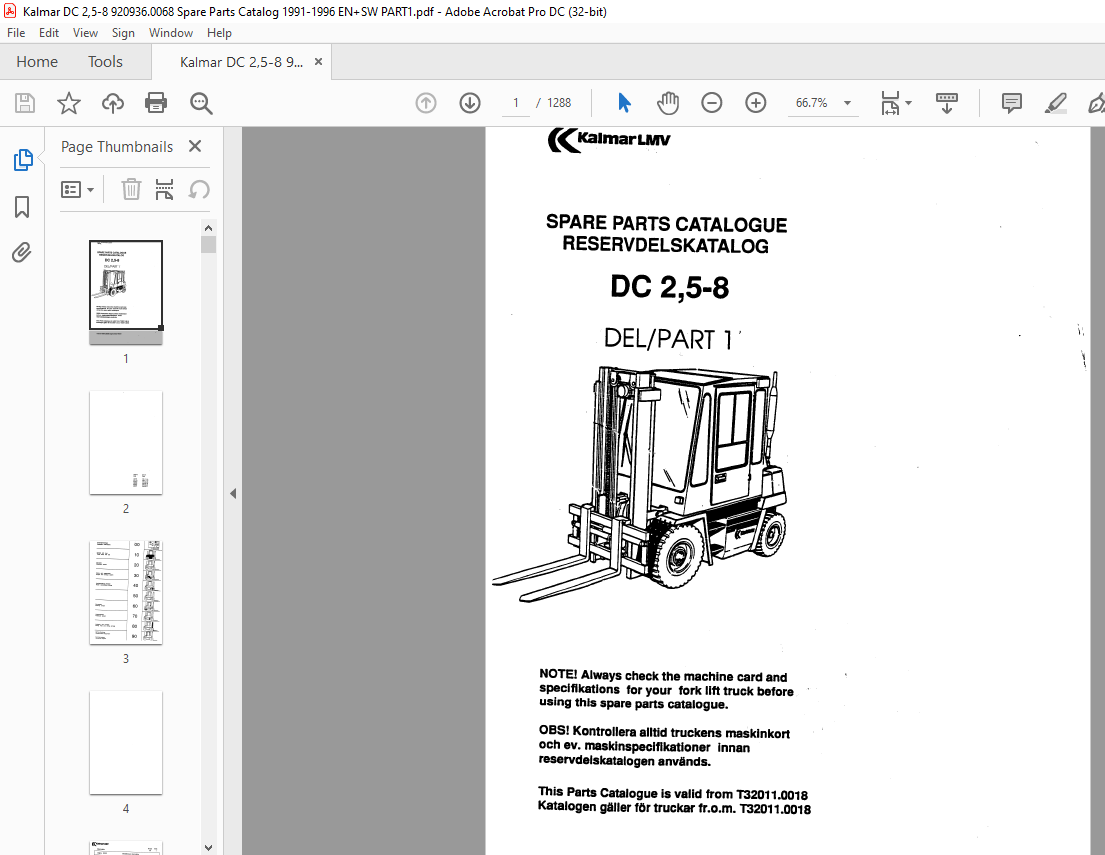Click the 'SPARE PARTS CATALOGUE' heading
This screenshot has width=1105, height=855.
667,223
